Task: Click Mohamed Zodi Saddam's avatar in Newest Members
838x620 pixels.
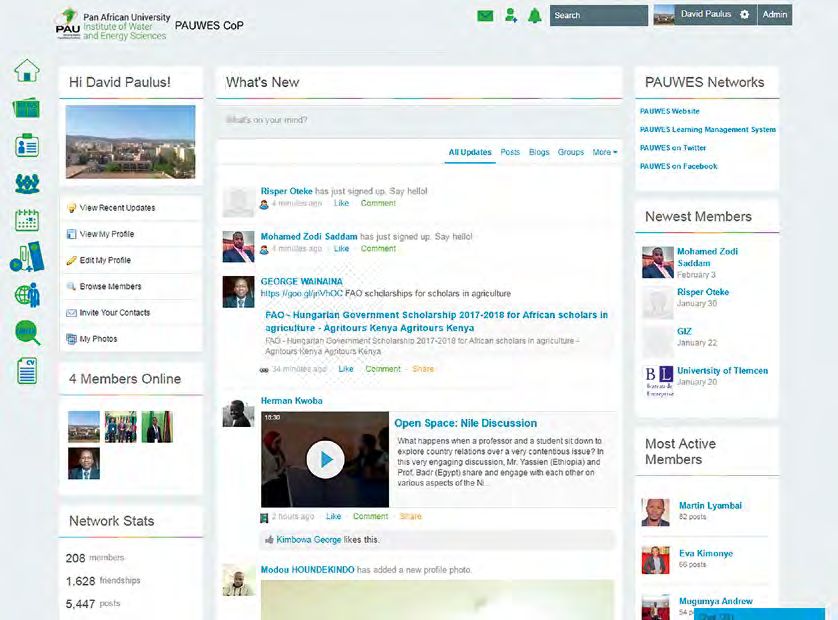Action: pyautogui.click(x=657, y=262)
